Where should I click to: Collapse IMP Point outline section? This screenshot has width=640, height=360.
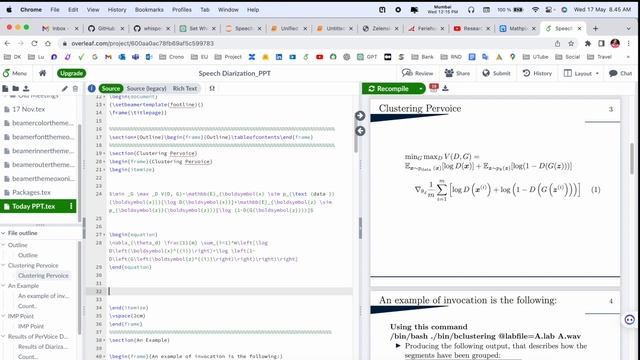3,316
